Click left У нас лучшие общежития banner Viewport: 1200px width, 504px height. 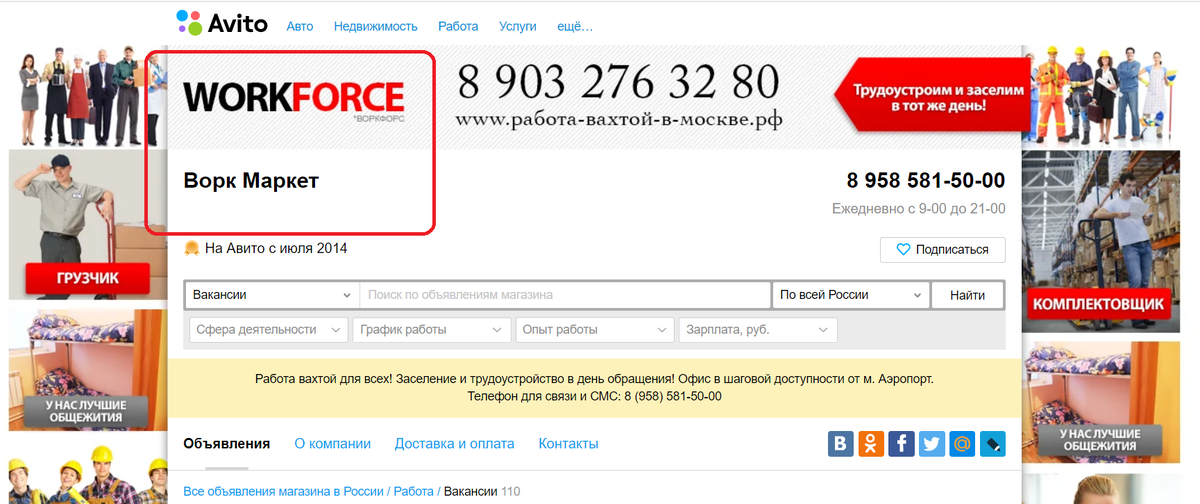88,369
